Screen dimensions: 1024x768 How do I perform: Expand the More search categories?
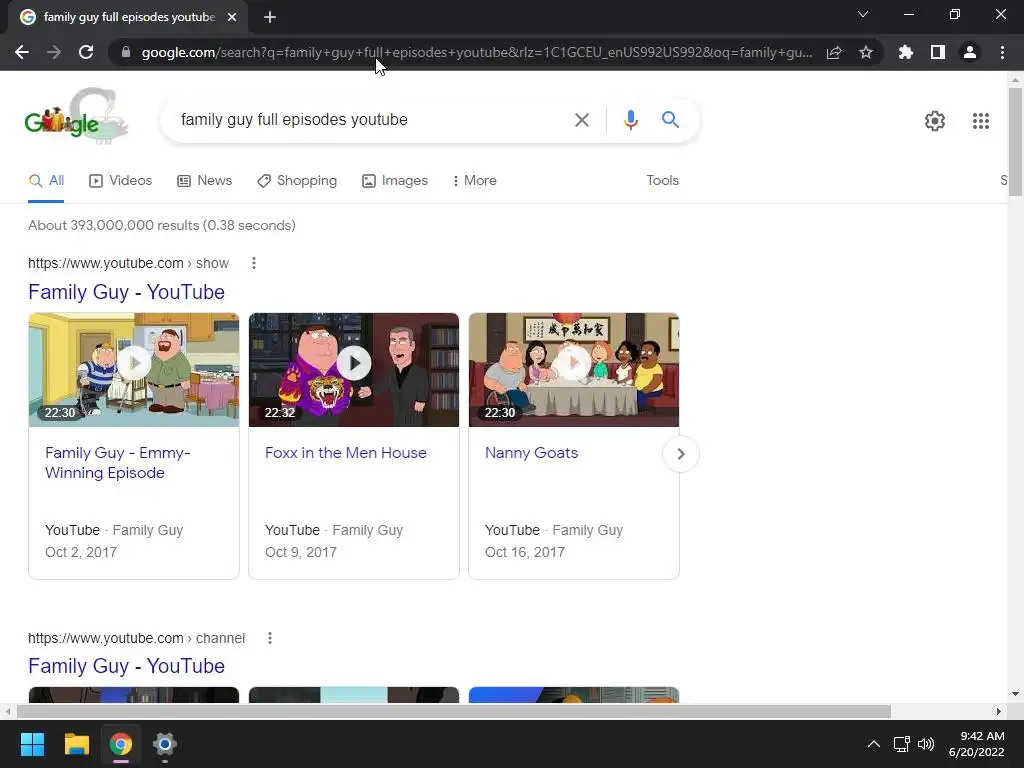click(475, 181)
